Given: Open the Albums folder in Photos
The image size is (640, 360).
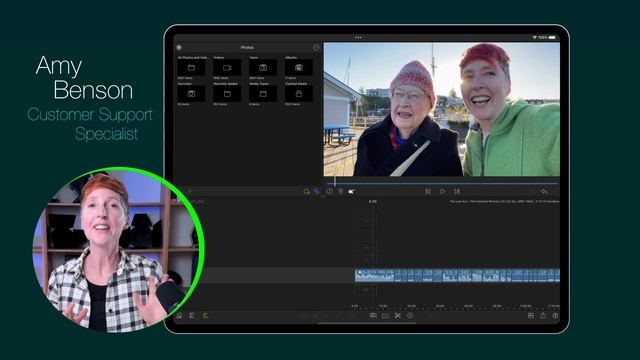Looking at the screenshot, I should (299, 68).
